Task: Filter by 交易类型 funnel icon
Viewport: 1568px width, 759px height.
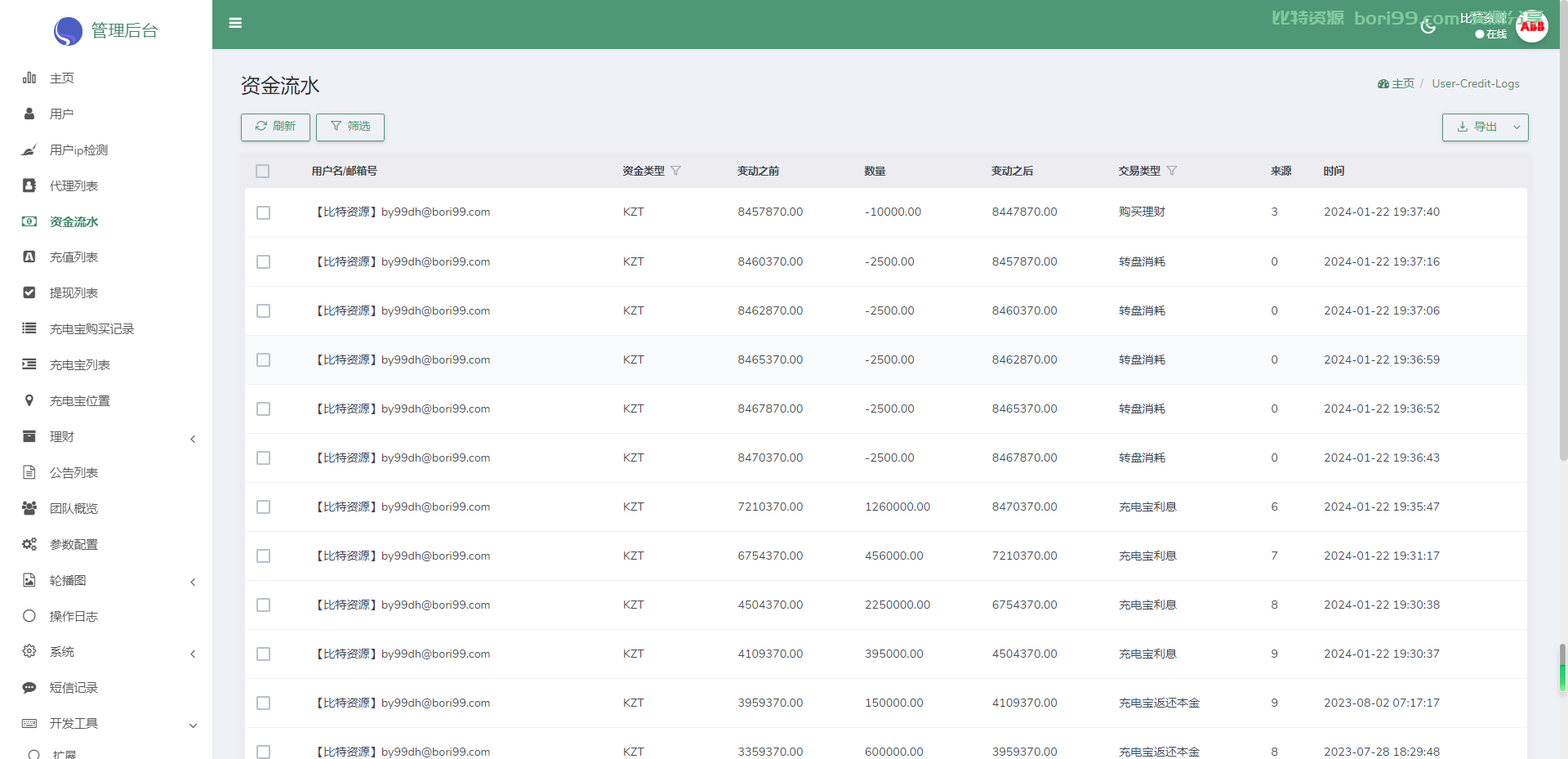Action: pos(1172,171)
